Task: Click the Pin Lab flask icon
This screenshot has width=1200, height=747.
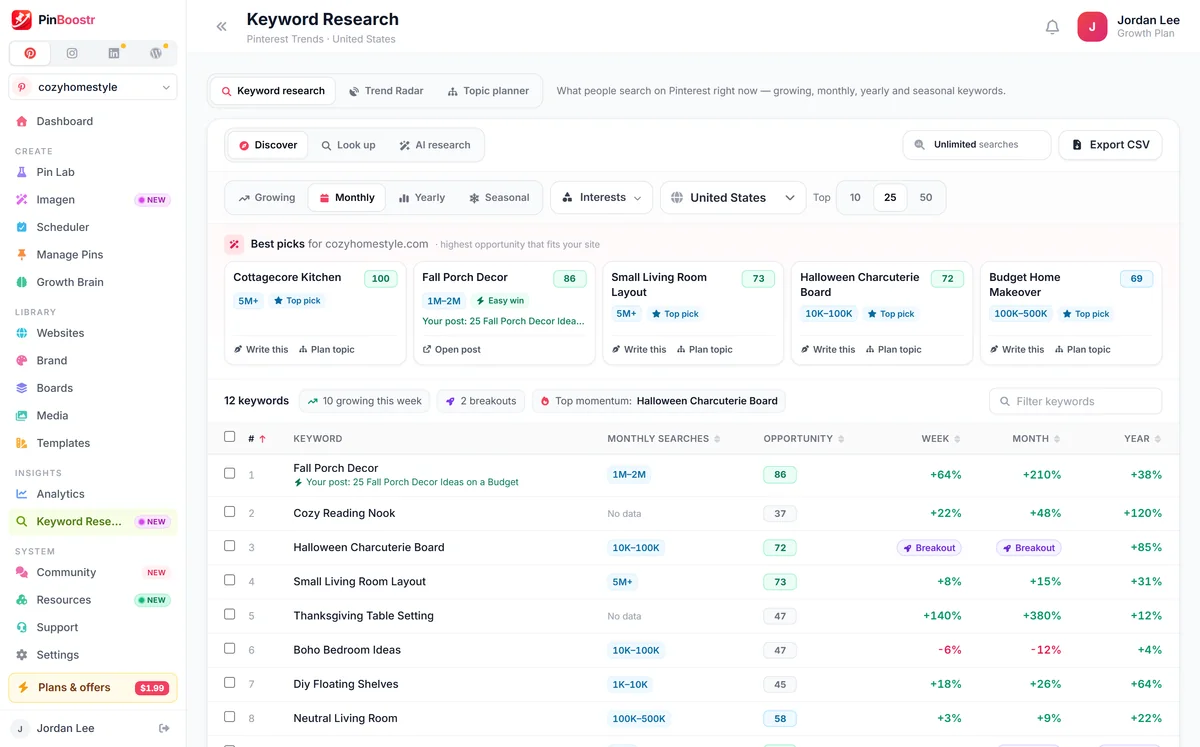Action: pyautogui.click(x=22, y=172)
